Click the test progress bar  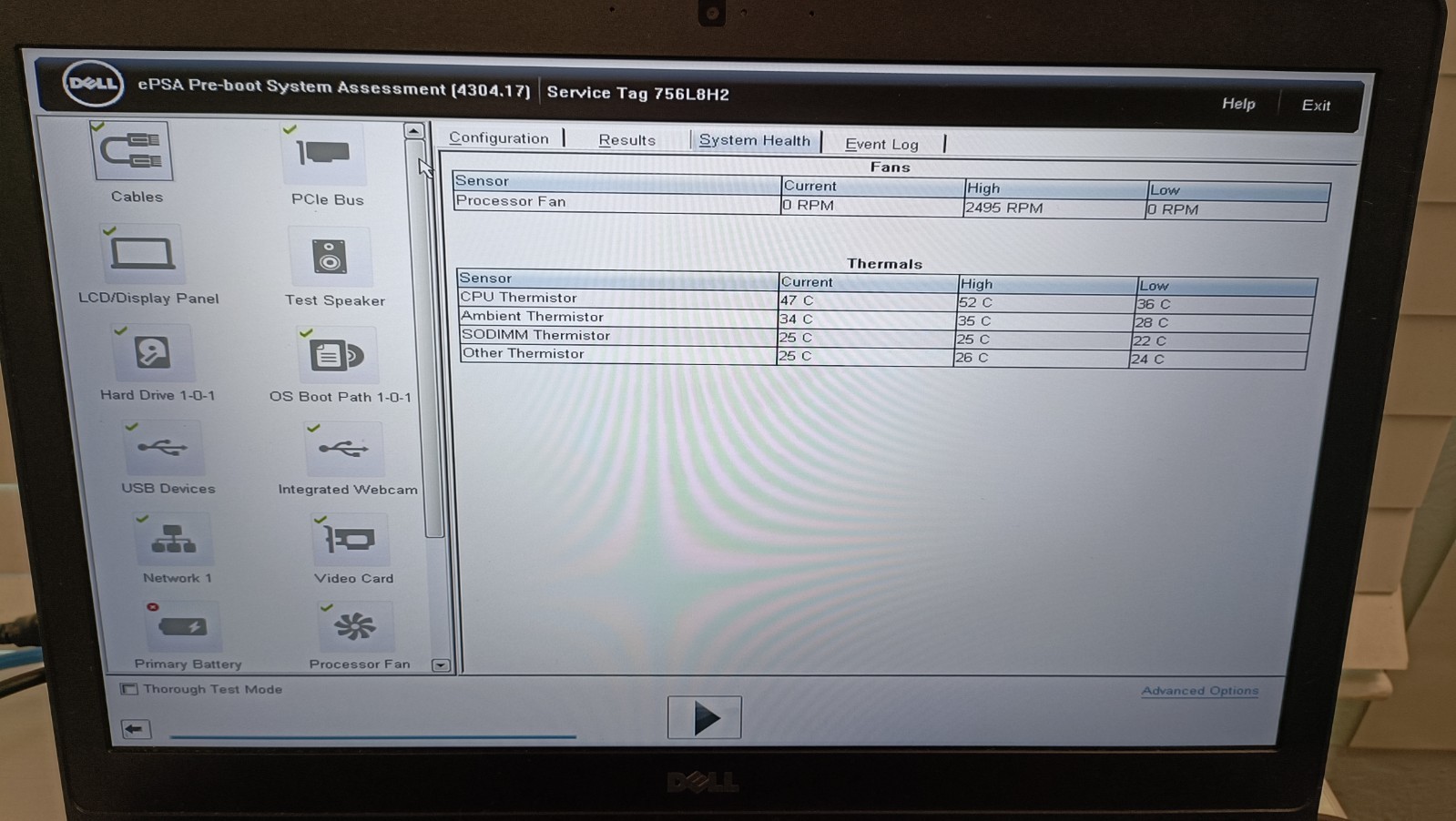coord(373,736)
